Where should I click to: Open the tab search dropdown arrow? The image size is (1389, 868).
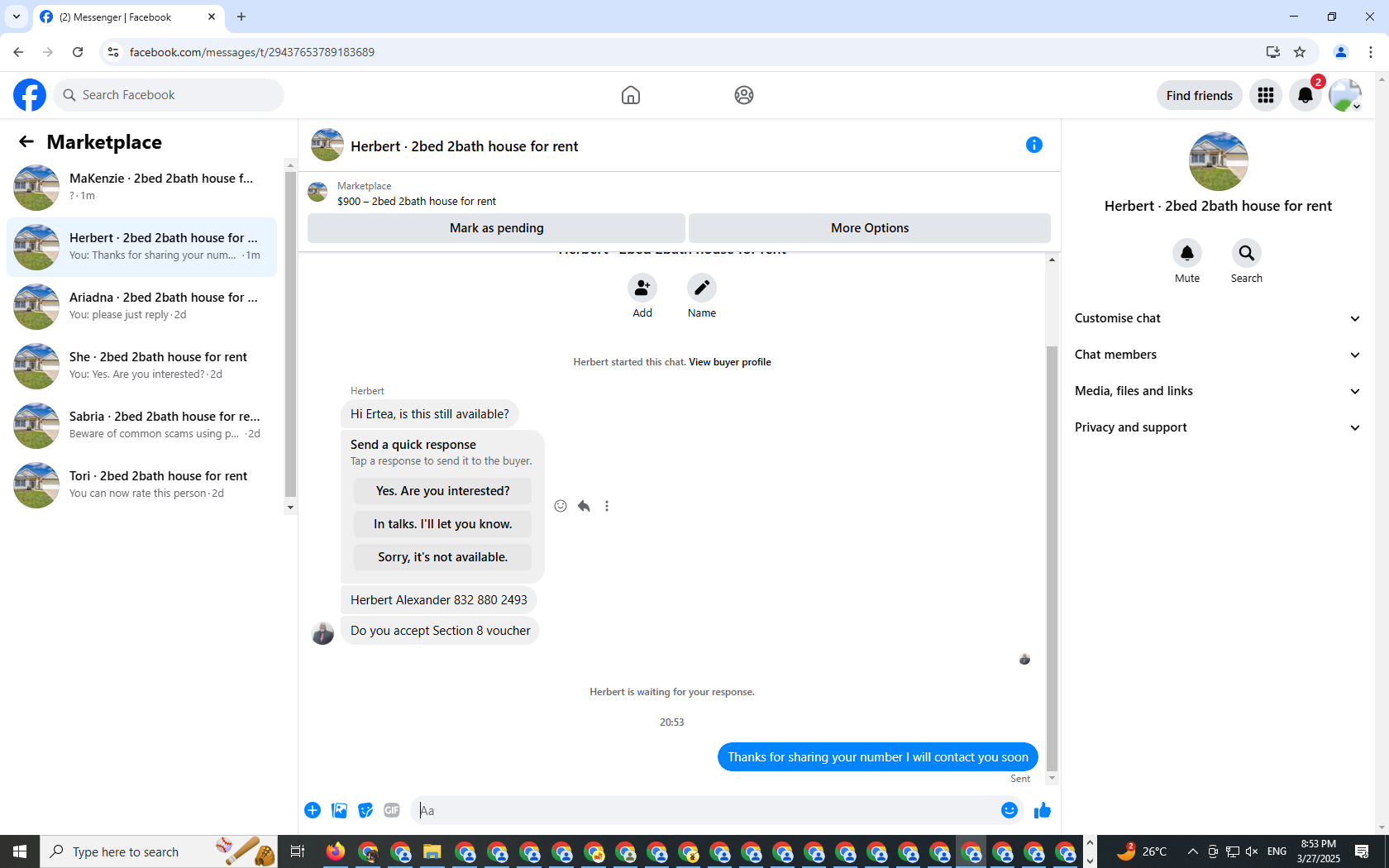tap(17, 17)
